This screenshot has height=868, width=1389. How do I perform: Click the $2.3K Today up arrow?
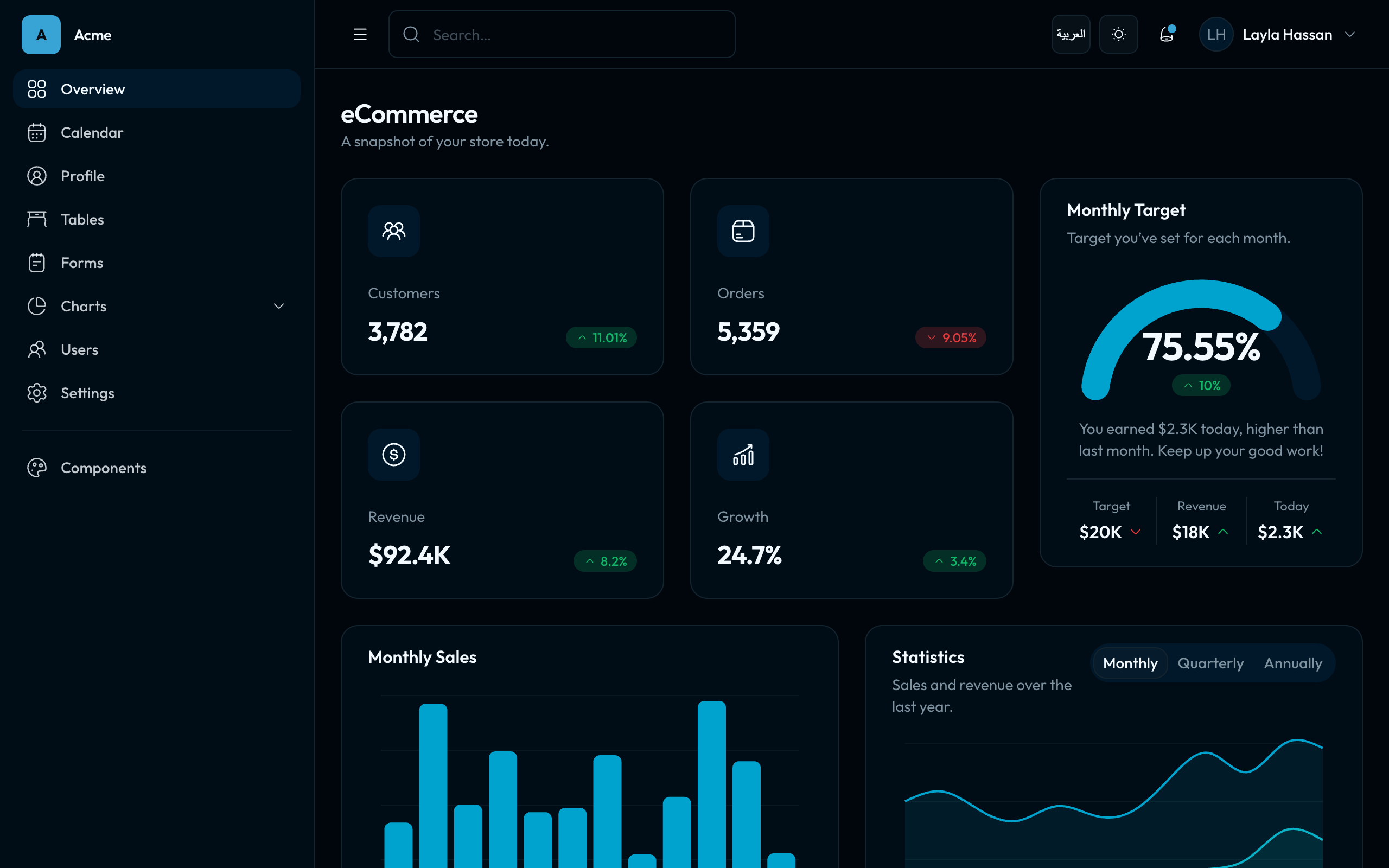[1317, 532]
